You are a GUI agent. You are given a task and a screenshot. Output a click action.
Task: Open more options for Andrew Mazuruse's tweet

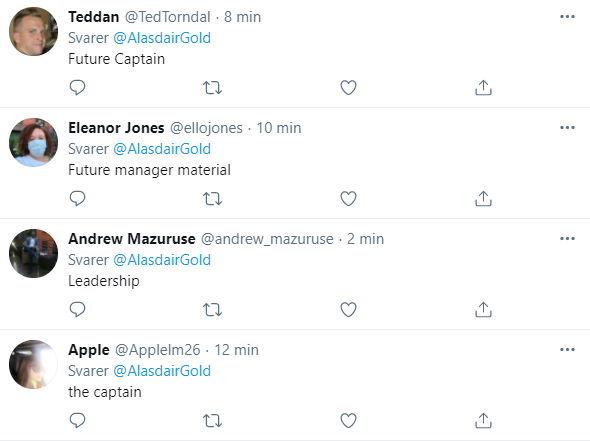click(x=567, y=239)
